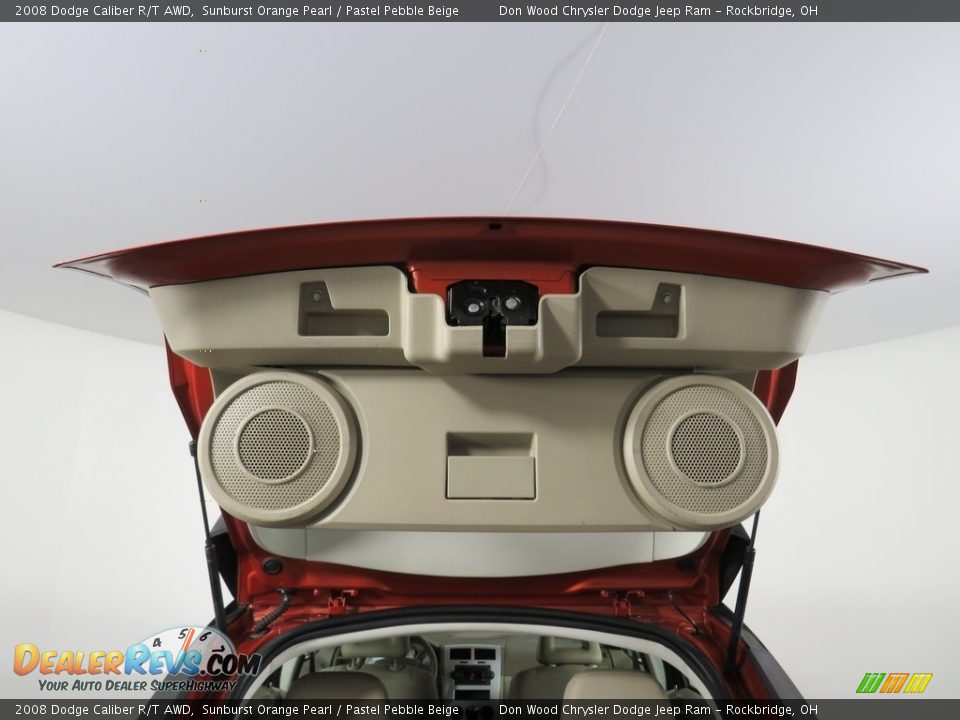Click the dashboard center stack seen through the hatch
The height and width of the screenshot is (720, 960).
[471, 669]
